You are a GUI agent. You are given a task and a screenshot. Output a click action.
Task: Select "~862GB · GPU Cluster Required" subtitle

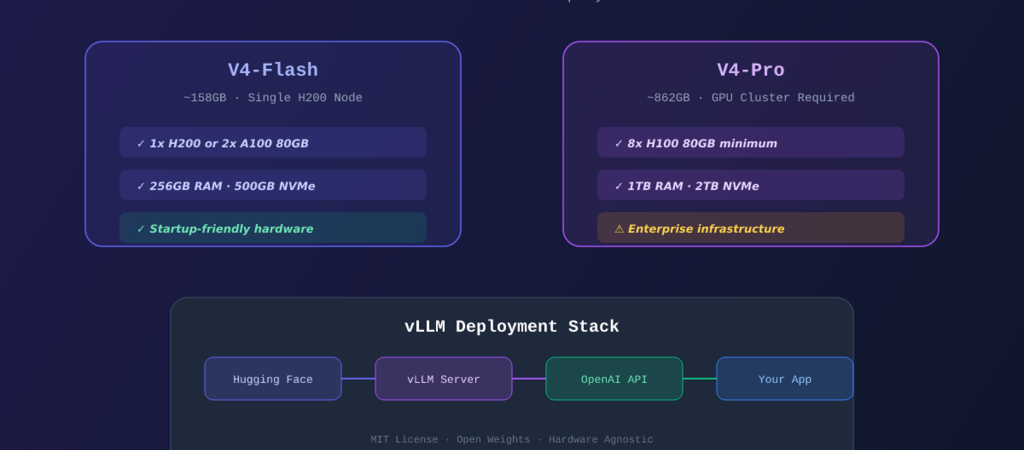(750, 98)
